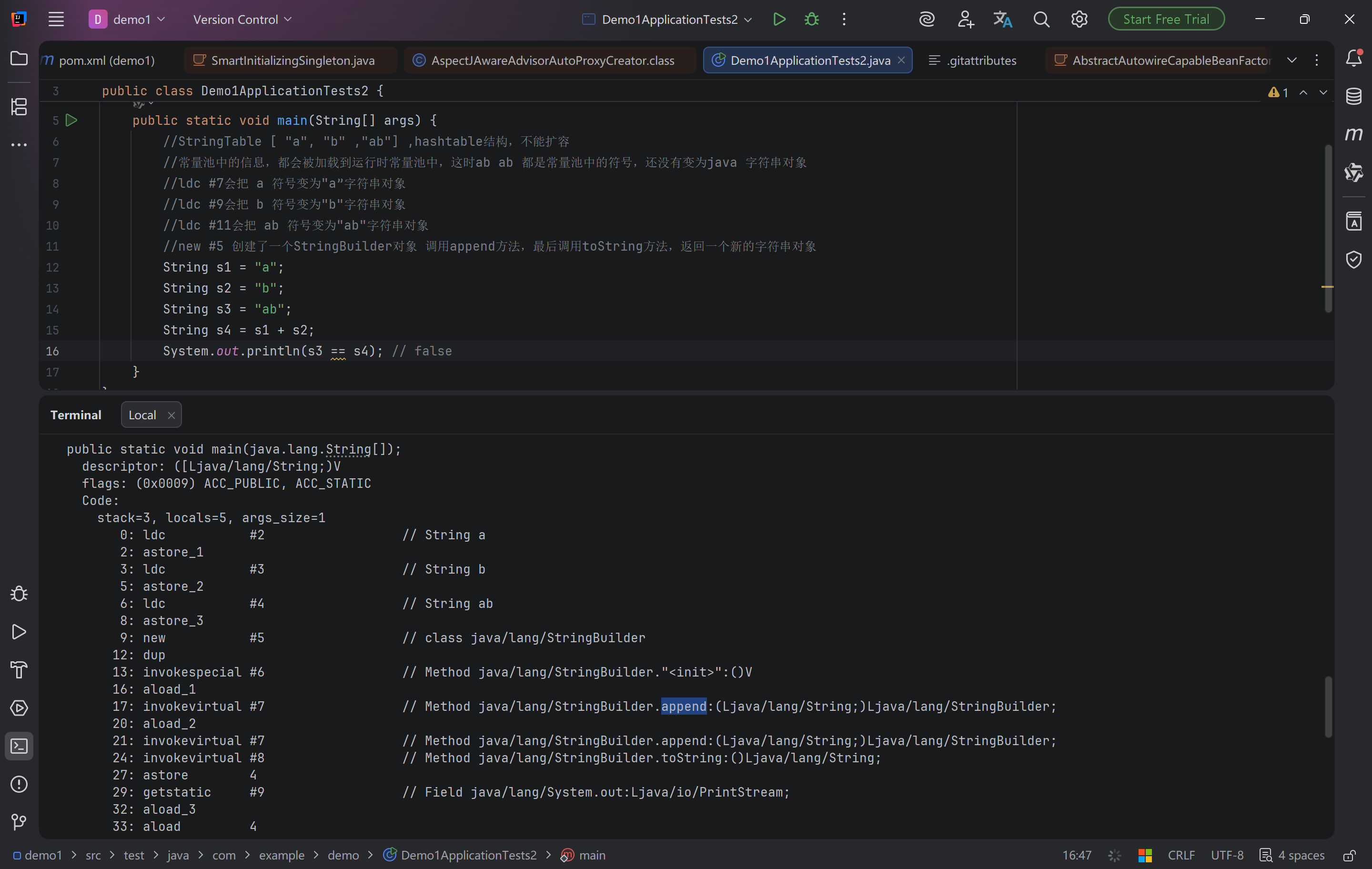This screenshot has height=869, width=1372.
Task: Open the Terminal tool window icon
Action: (x=19, y=746)
